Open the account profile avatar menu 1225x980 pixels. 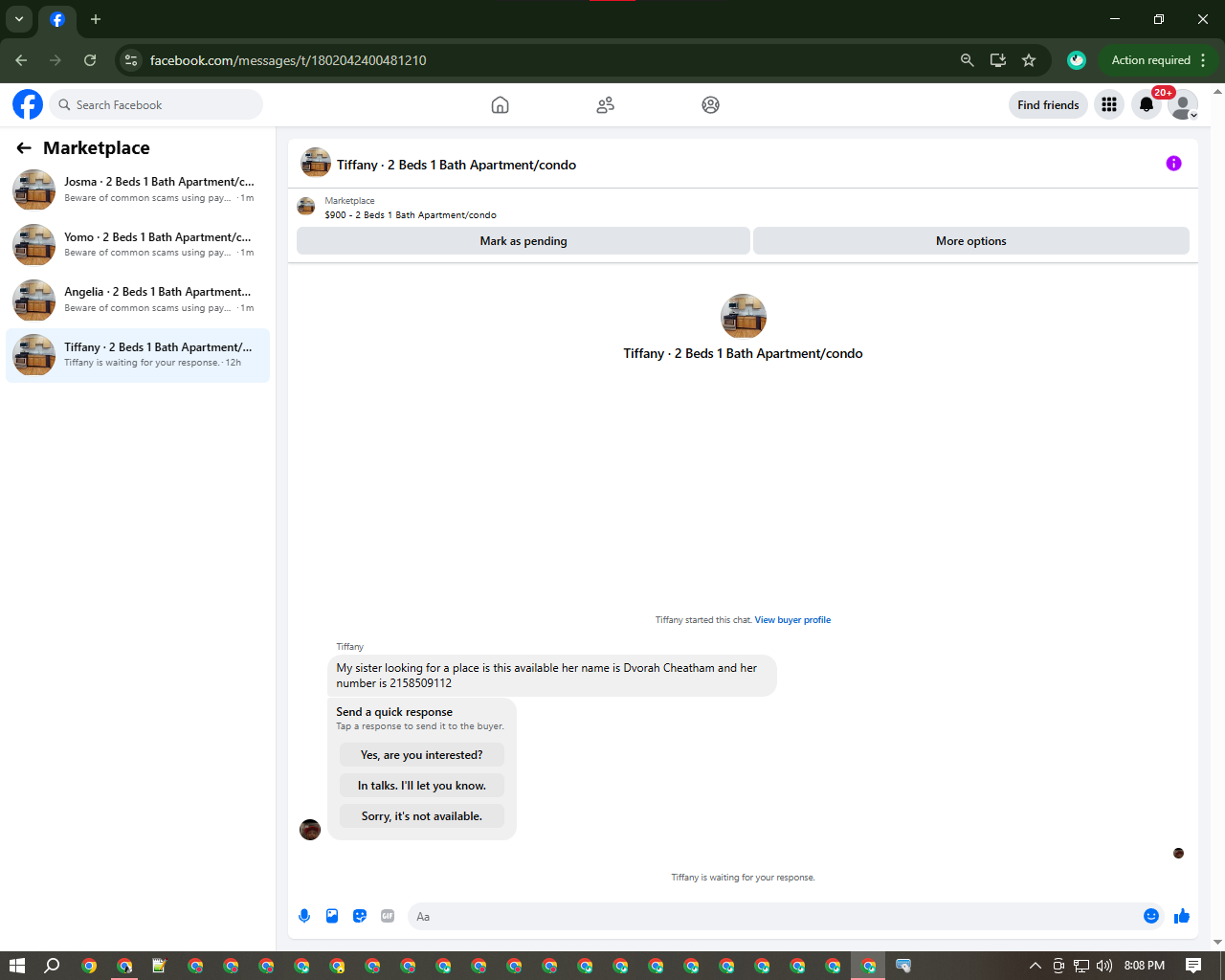click(x=1183, y=105)
